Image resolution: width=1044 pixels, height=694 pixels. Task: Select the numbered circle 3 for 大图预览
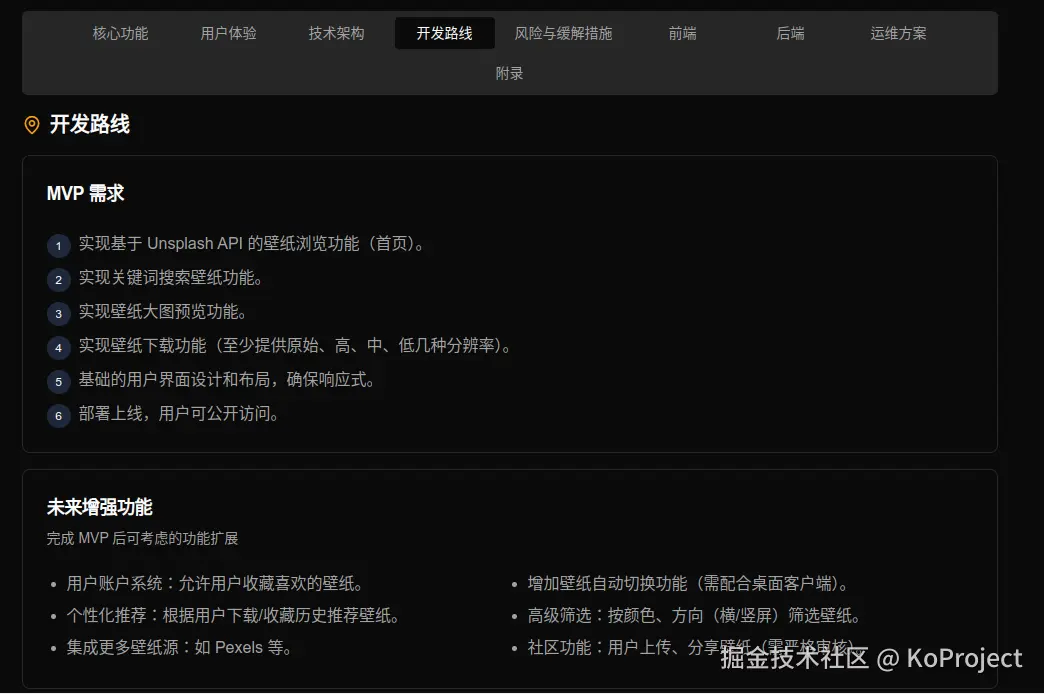[x=58, y=313]
